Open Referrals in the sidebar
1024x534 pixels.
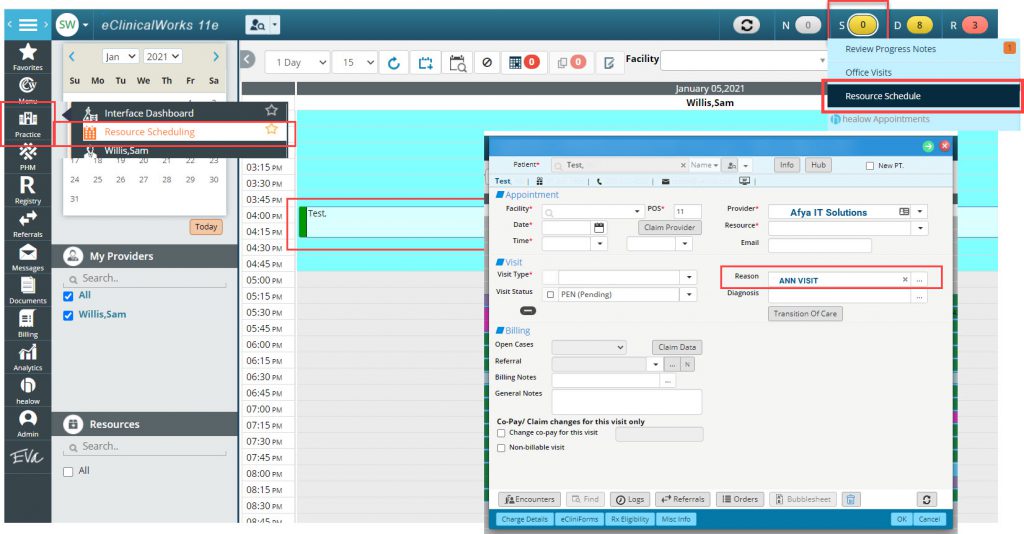click(27, 225)
